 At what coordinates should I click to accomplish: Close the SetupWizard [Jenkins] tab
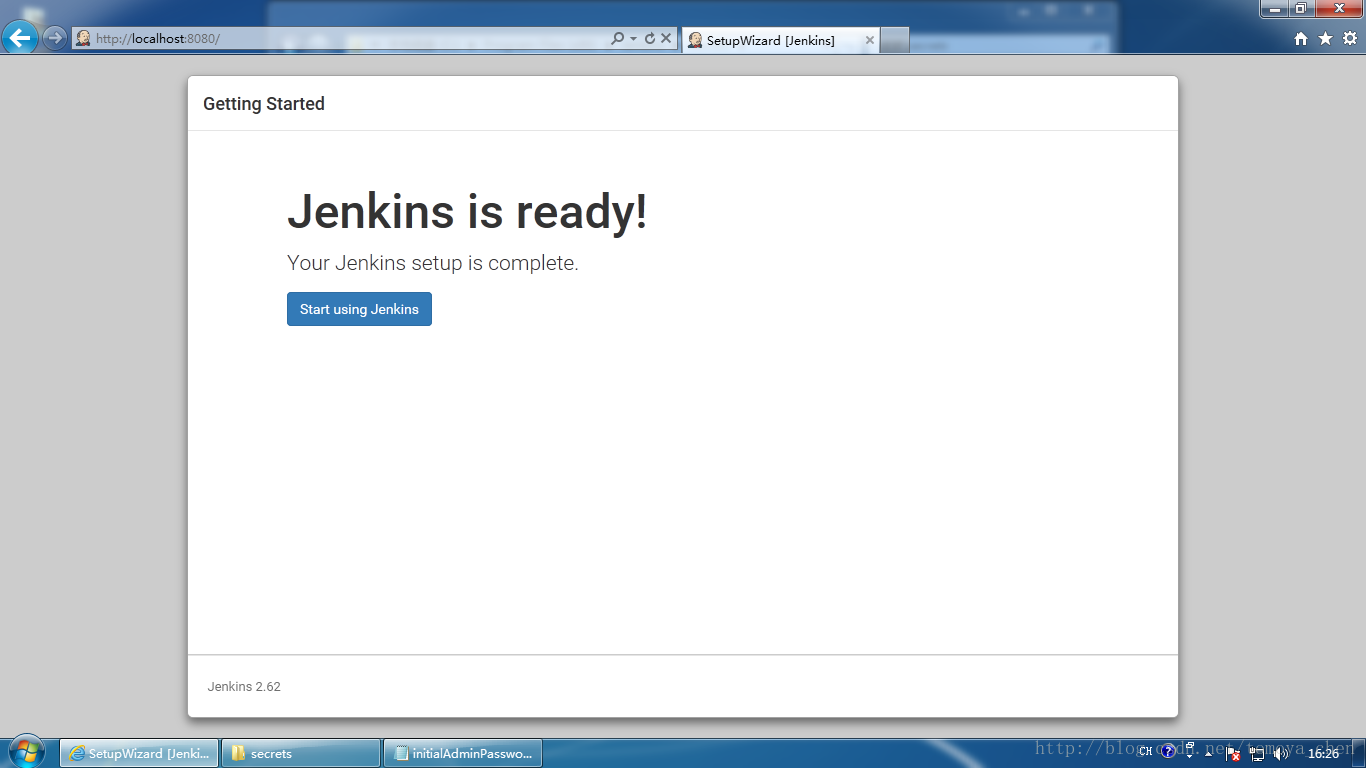869,40
